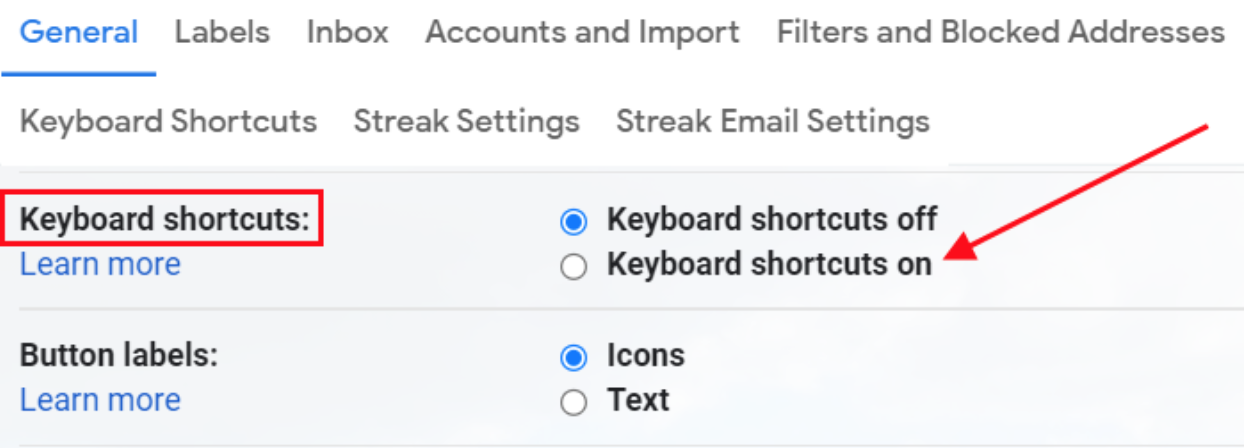
Task: Select Filters and Blocked Addresses tab
Action: point(1000,33)
